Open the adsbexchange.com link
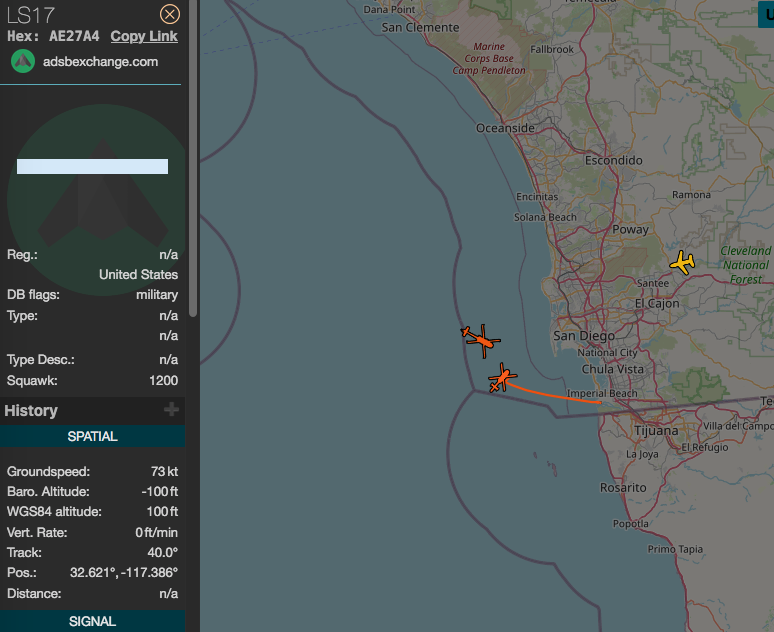Viewport: 774px width, 632px height. pyautogui.click(x=101, y=62)
